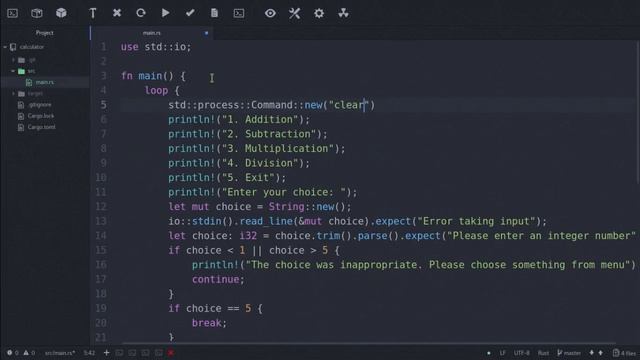Collapse the src folder
The height and width of the screenshot is (360, 640).
[x=13, y=71]
